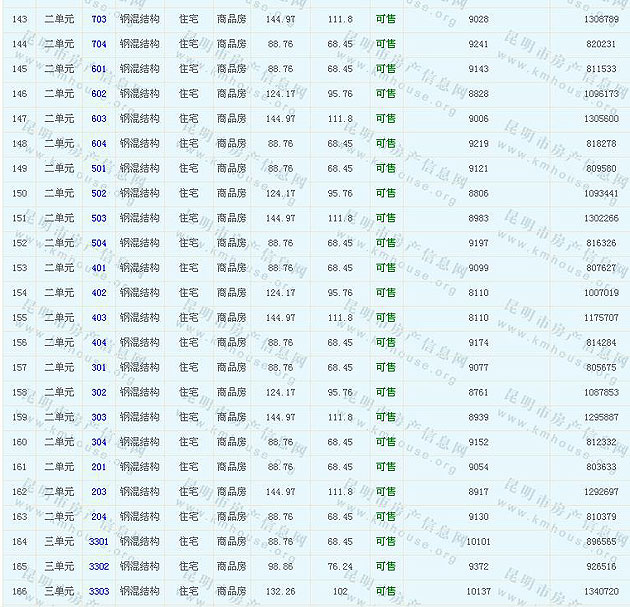
Task: Open room 403 link
Action: click(98, 318)
